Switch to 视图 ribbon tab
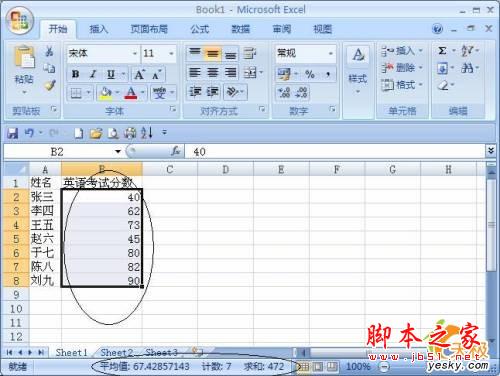Screen dimensions: 500x376 click(322, 29)
